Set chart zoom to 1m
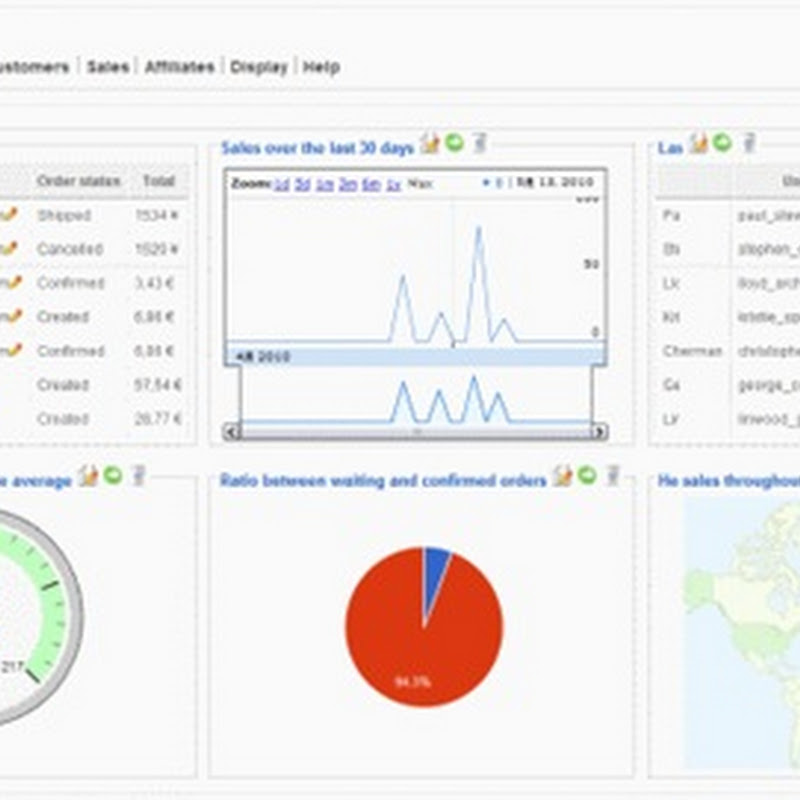800x800 pixels. pos(324,184)
